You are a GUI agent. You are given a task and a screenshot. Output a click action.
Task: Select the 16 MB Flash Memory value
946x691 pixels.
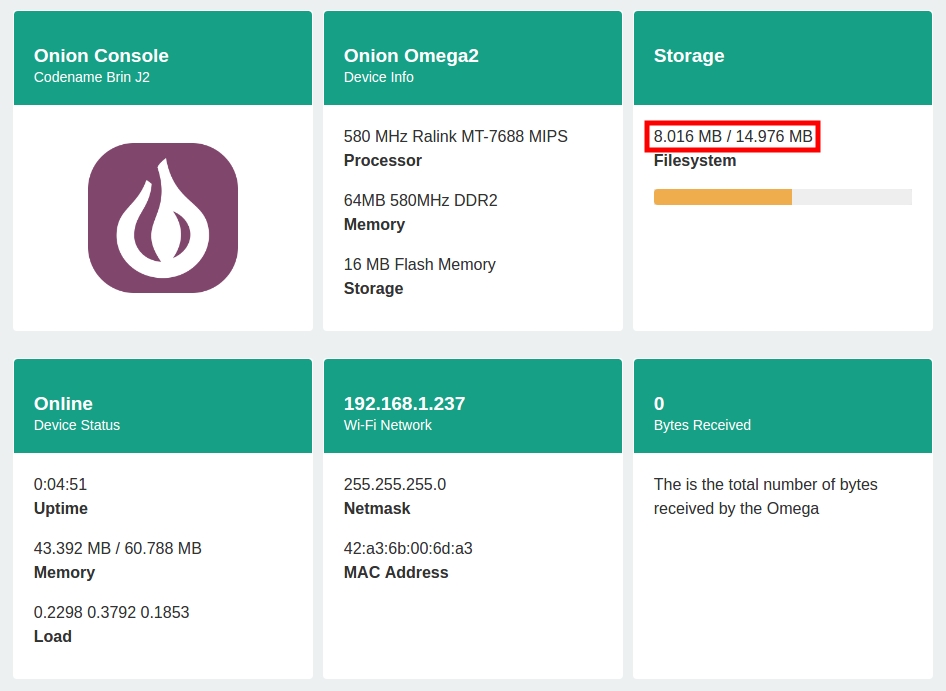(419, 264)
